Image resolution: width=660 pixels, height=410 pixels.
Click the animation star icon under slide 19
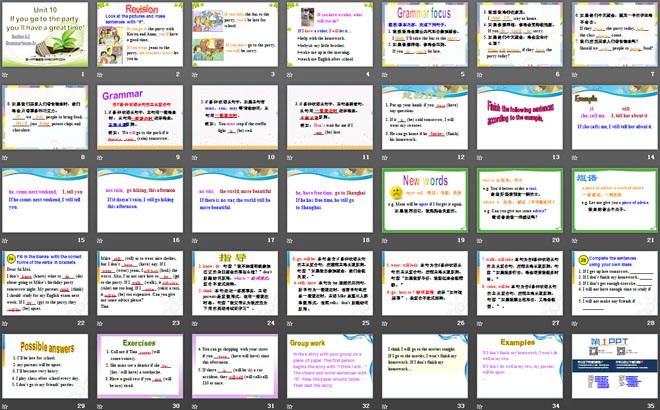coord(385,240)
